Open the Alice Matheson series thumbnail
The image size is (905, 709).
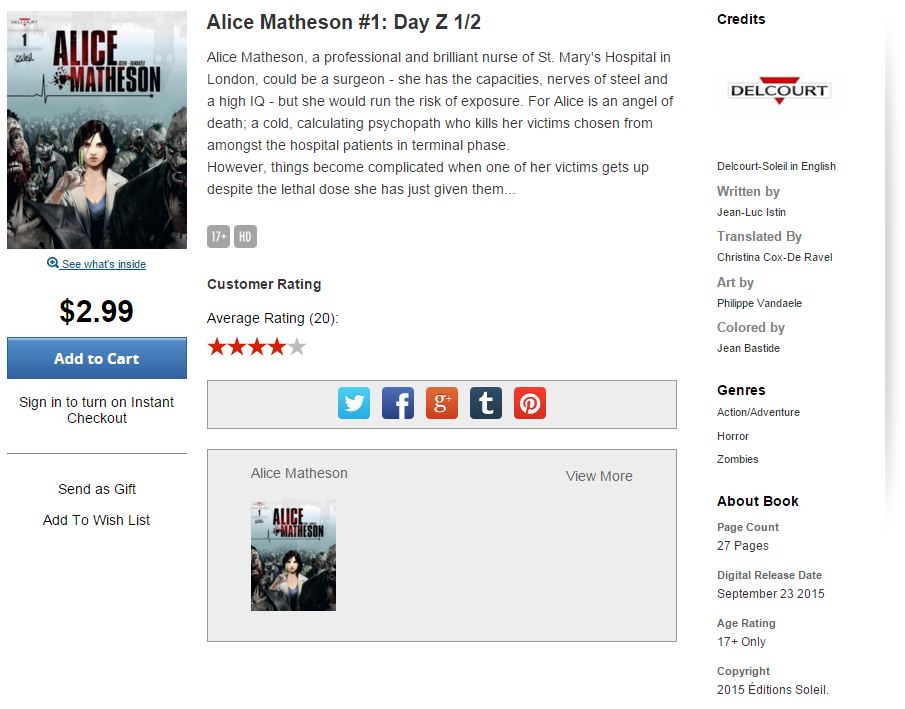[293, 555]
